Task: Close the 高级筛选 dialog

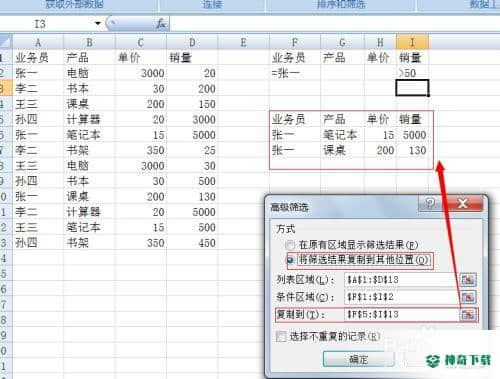Action: coord(463,203)
